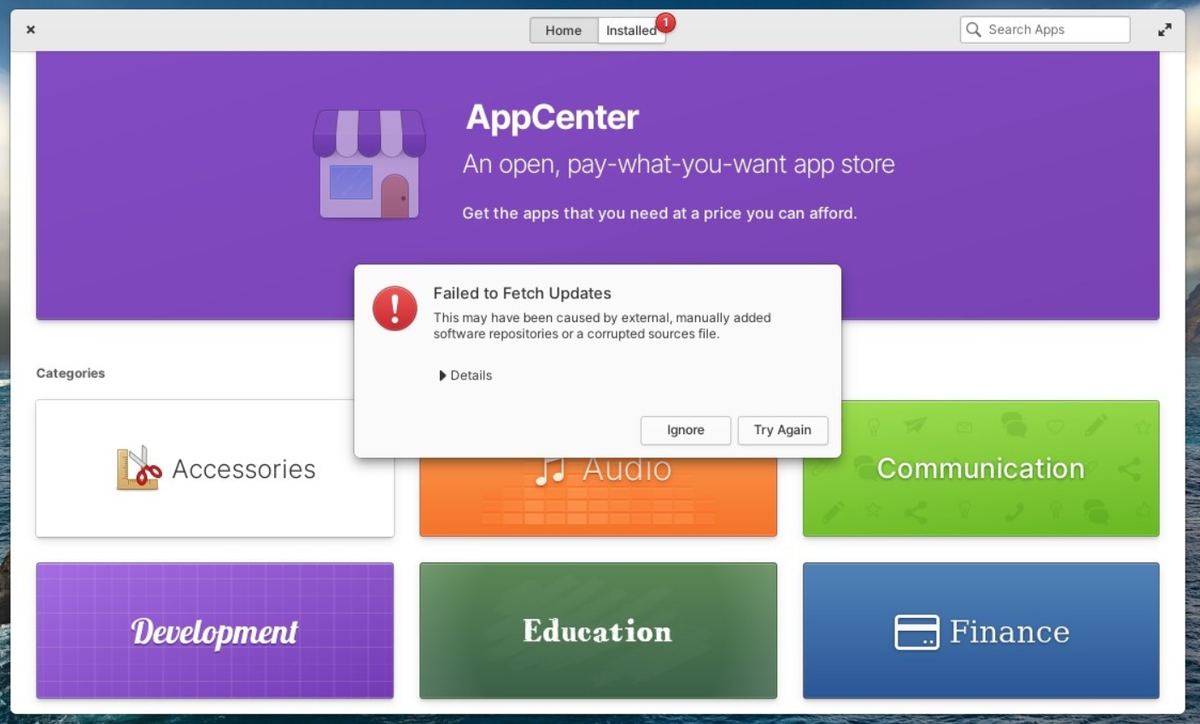Screen dimensions: 1200x724
Task: Open the Education category tile
Action: tap(598, 631)
